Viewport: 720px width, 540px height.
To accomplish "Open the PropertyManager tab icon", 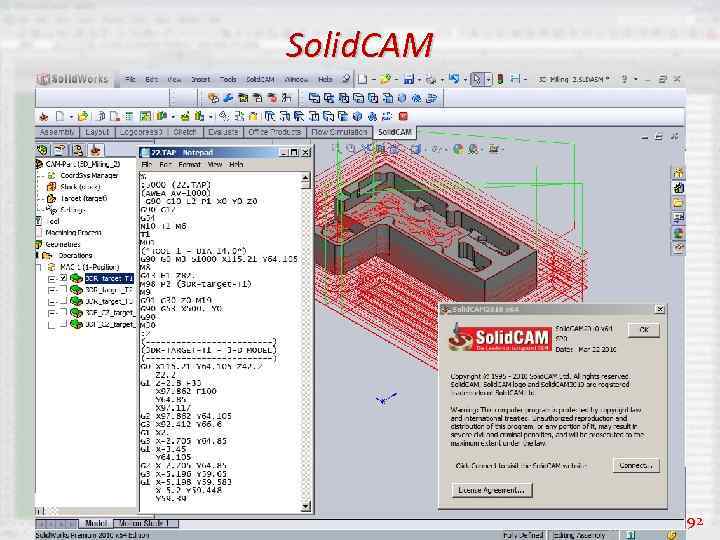I will 60,150.
